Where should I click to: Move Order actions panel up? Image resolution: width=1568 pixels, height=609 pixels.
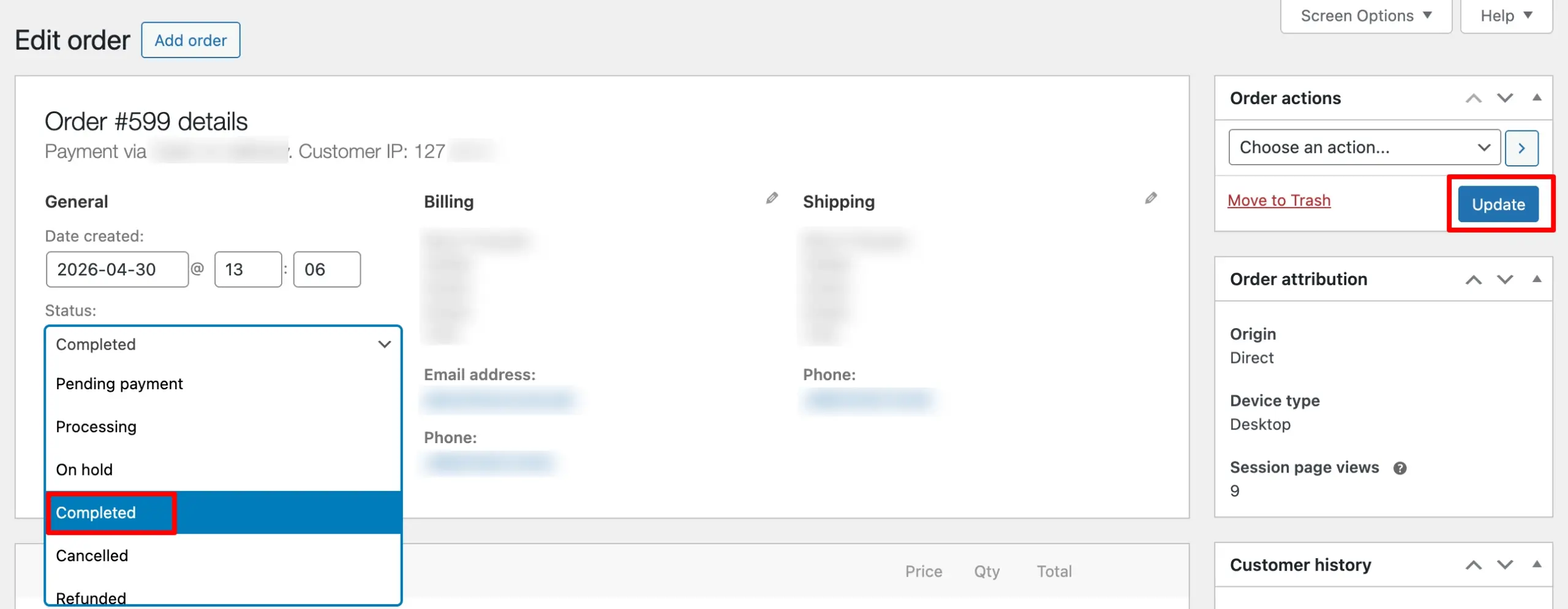(1473, 98)
